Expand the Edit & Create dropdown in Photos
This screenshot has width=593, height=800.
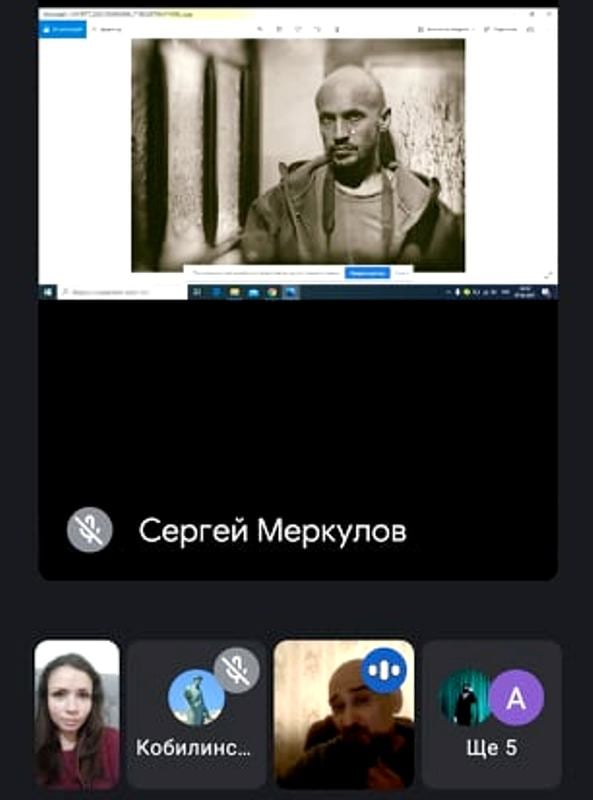(x=447, y=30)
